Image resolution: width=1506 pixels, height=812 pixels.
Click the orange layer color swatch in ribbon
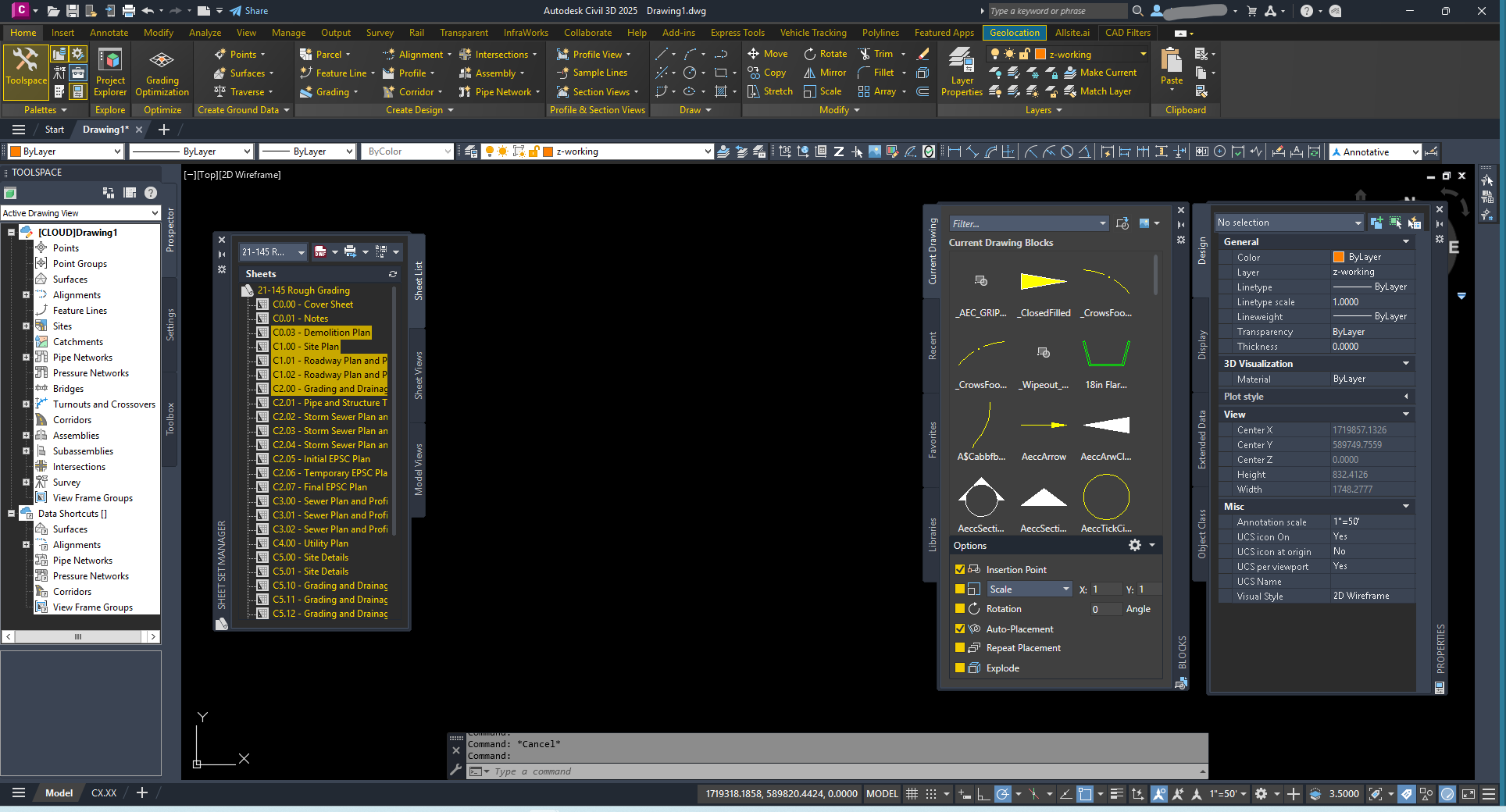(x=1040, y=54)
